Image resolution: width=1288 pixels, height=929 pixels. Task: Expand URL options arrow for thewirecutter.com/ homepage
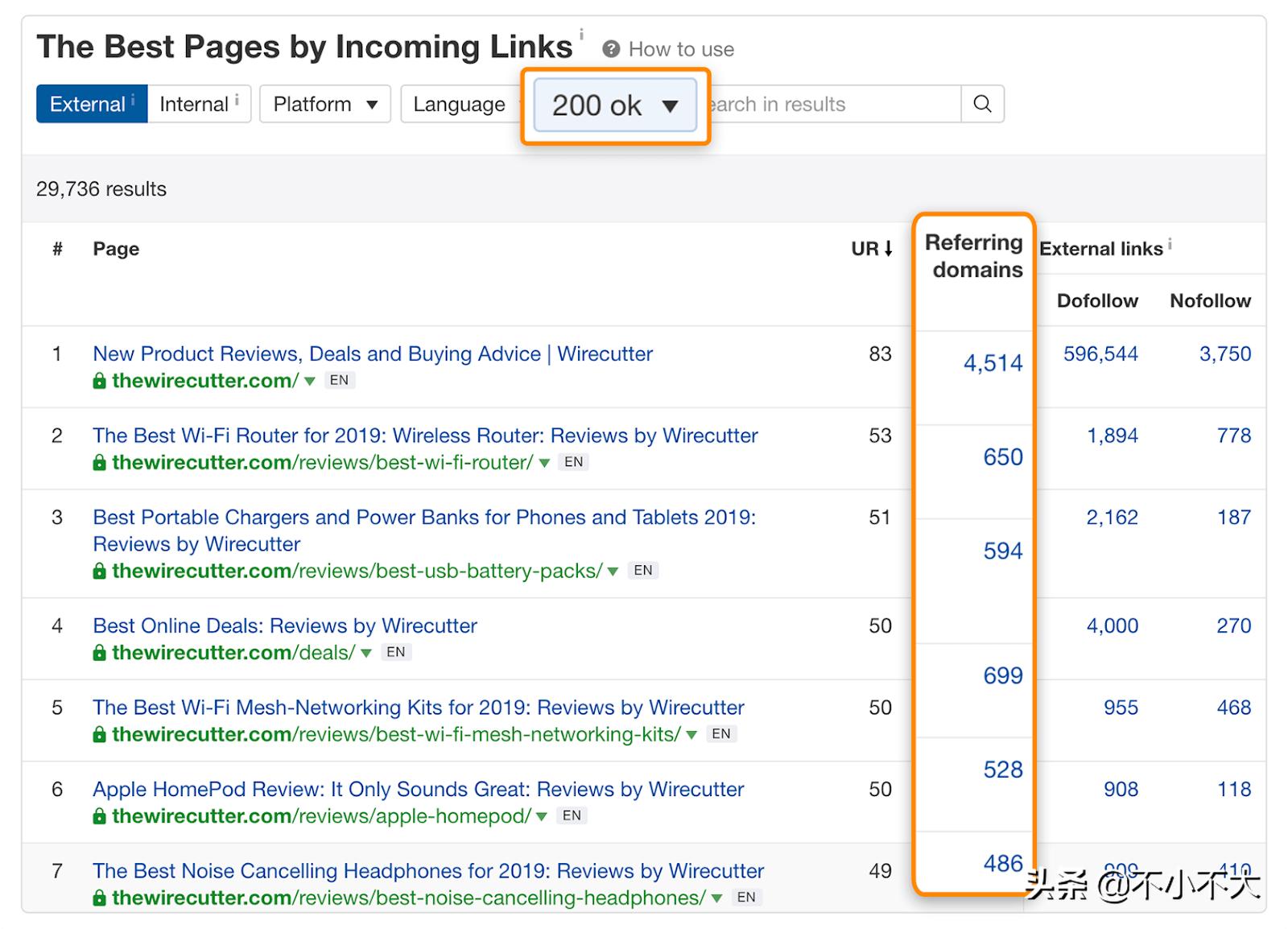coord(310,382)
